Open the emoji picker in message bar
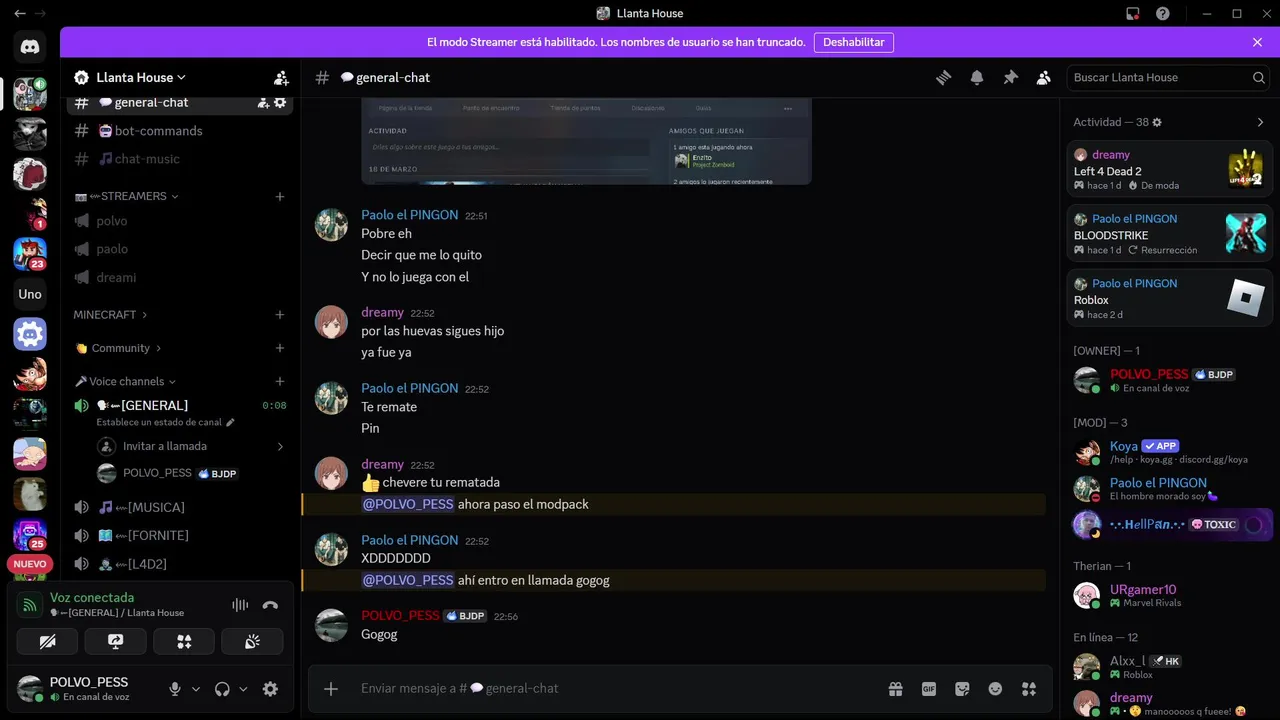The height and width of the screenshot is (720, 1280). click(995, 689)
